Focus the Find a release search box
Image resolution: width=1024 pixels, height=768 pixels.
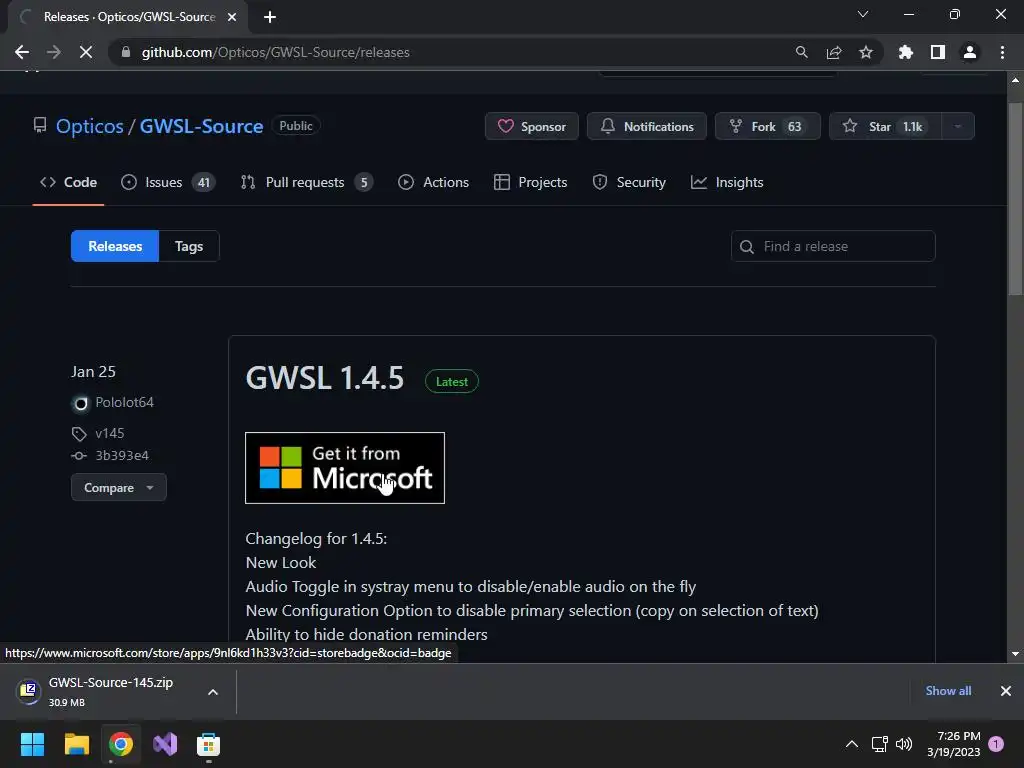point(833,246)
